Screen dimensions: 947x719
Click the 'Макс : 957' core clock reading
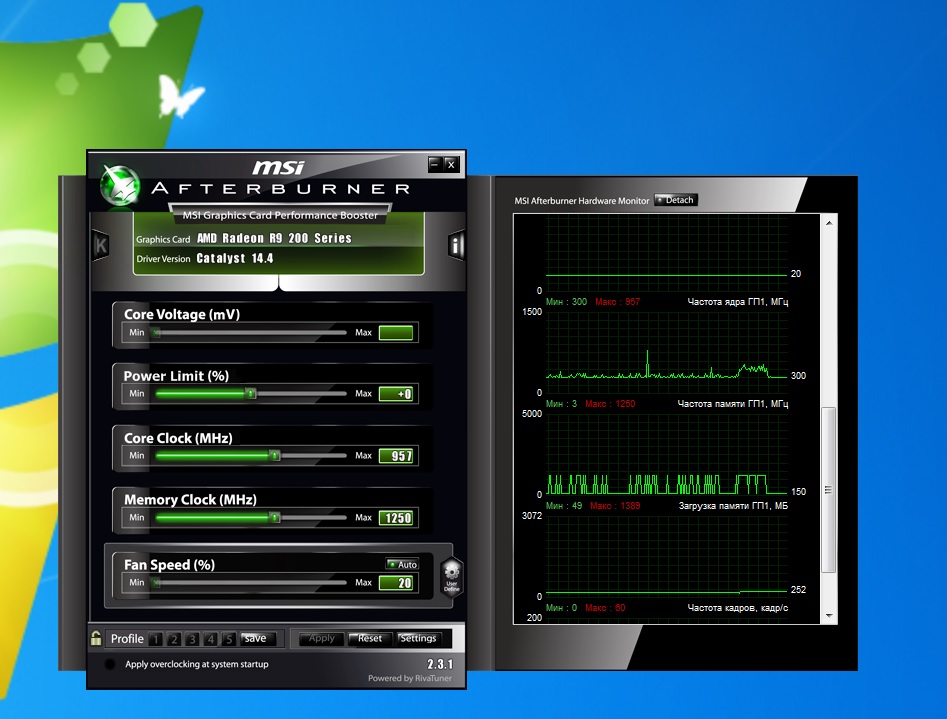pyautogui.click(x=617, y=301)
